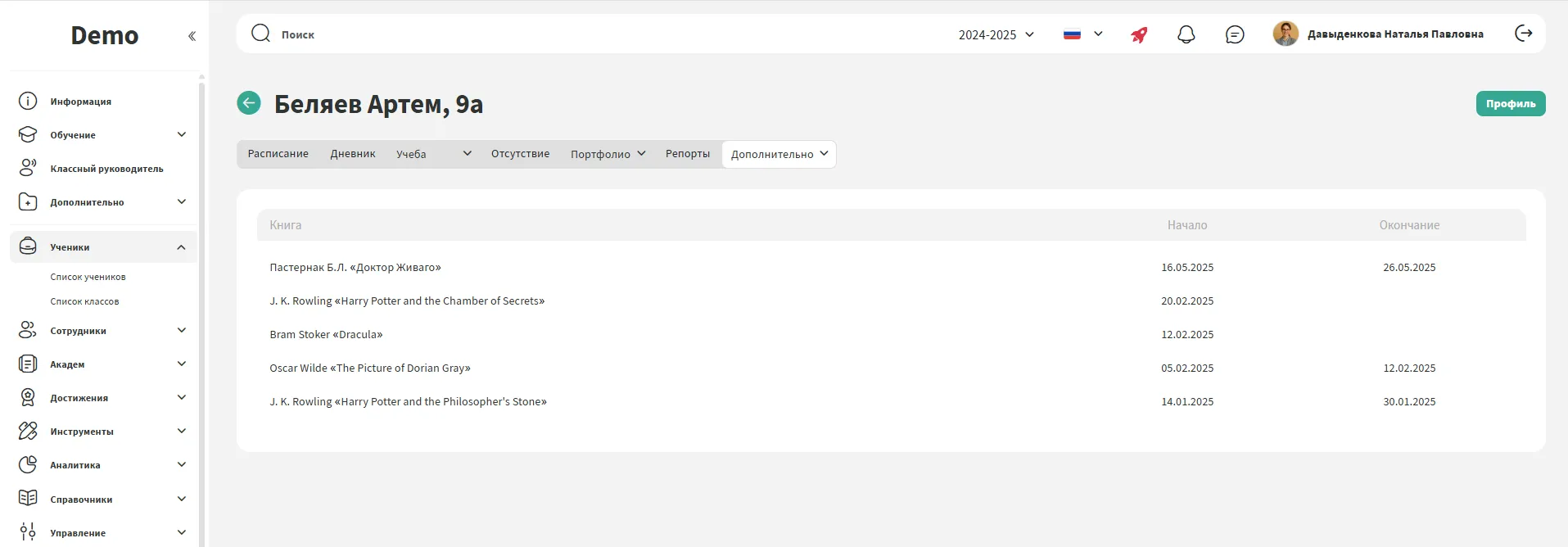Expand the Сотрудники sidebar section

(x=181, y=331)
